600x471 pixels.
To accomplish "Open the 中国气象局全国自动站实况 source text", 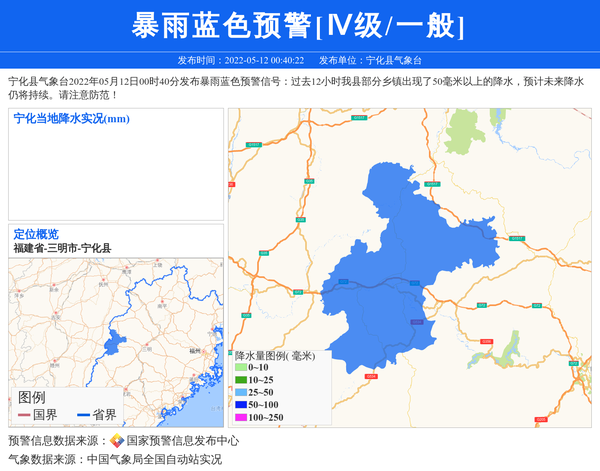I will coord(154,459).
